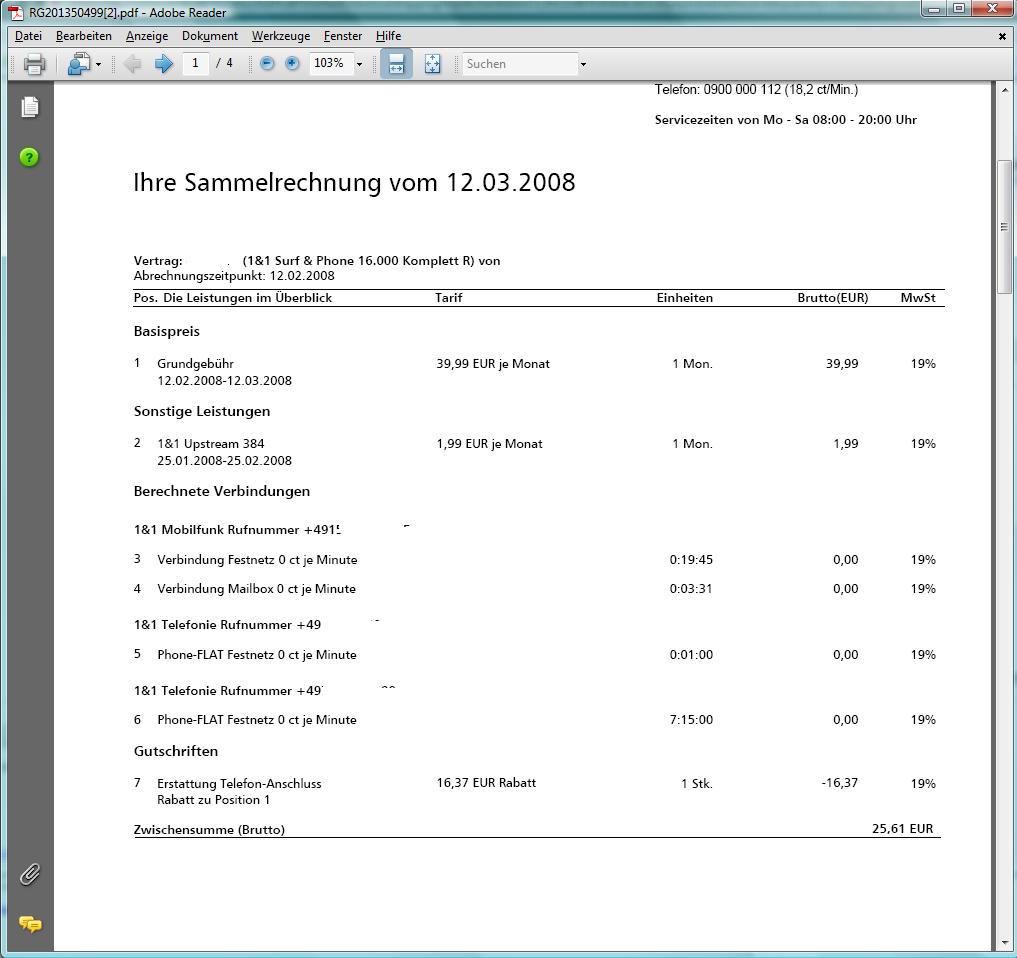Open the Attachments paperclip panel
The height and width of the screenshot is (958, 1017).
(30, 874)
